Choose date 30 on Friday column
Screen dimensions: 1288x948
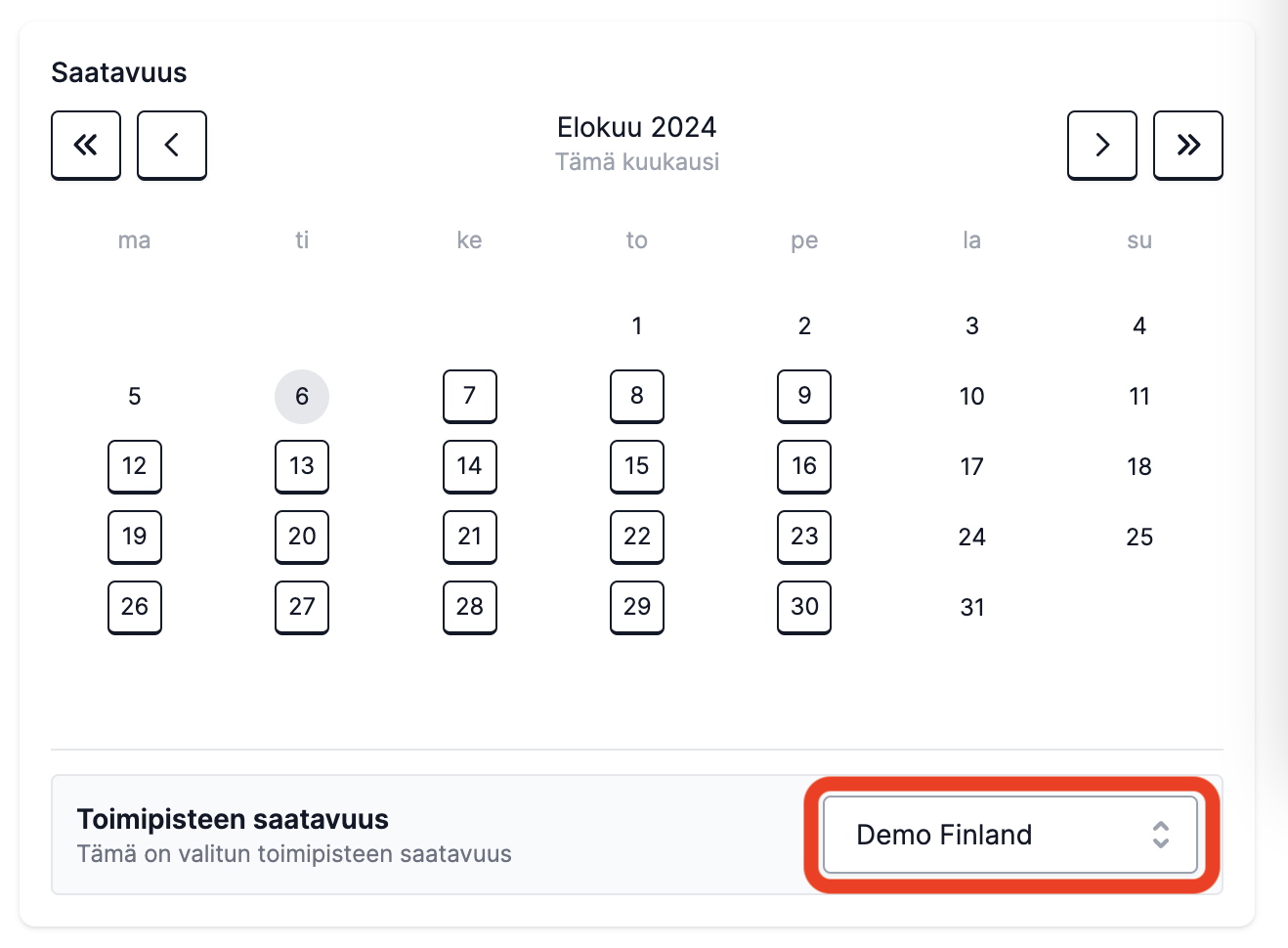(x=804, y=608)
